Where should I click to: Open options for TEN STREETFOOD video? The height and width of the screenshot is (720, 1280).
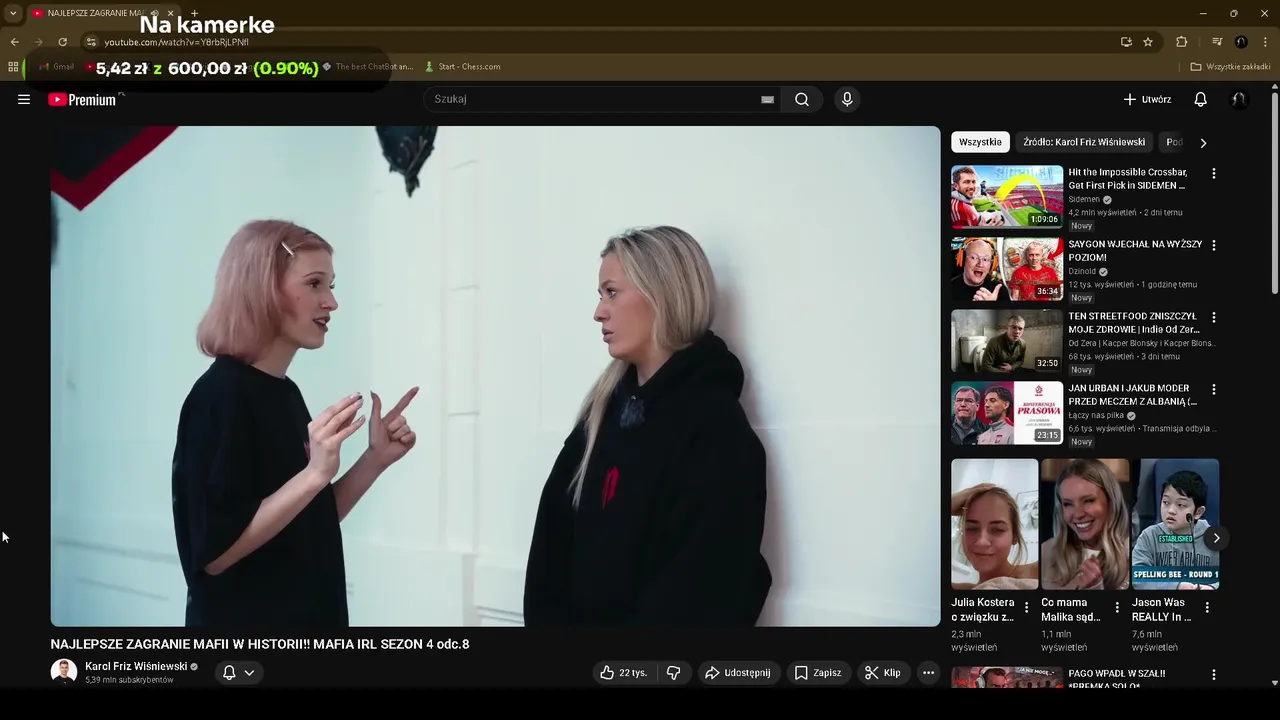tap(1214, 317)
